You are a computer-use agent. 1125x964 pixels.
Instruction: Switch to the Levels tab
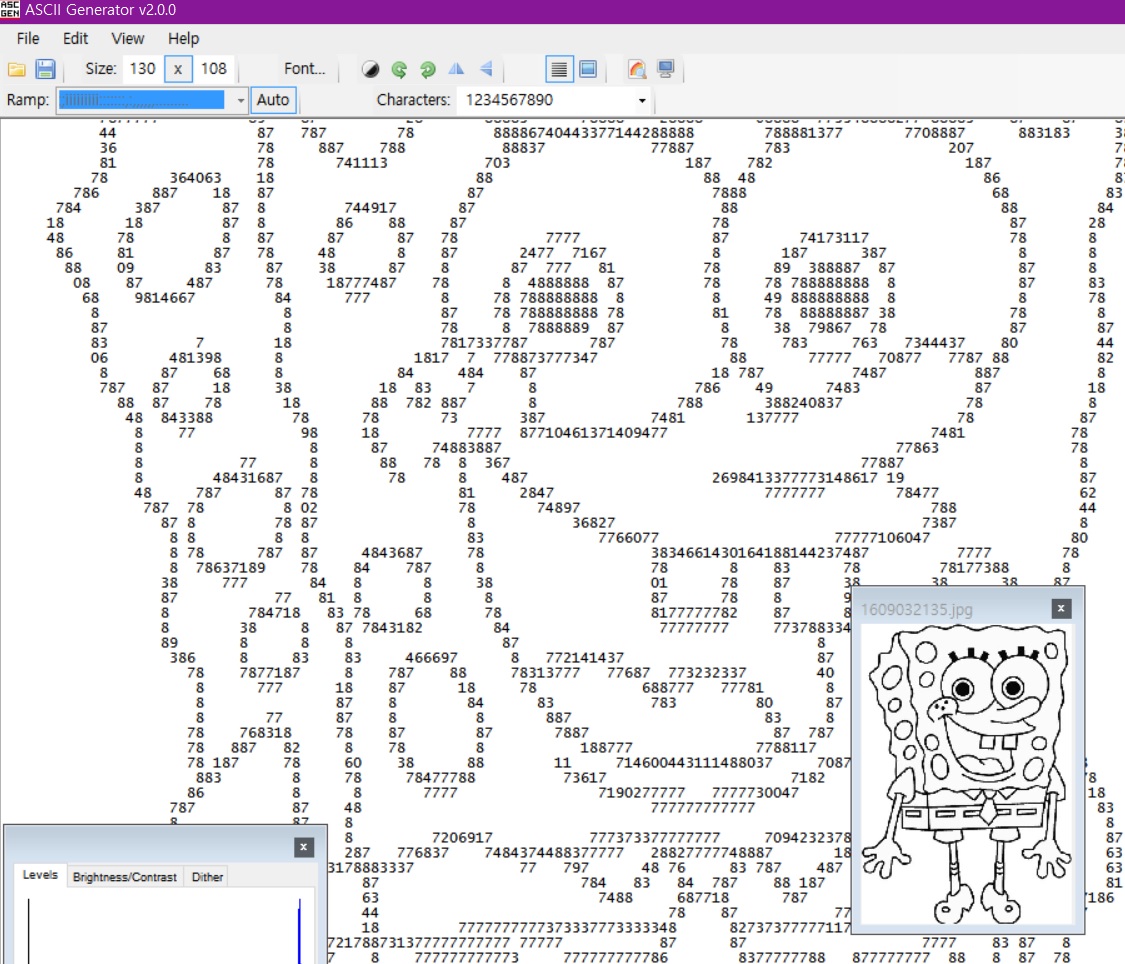40,875
